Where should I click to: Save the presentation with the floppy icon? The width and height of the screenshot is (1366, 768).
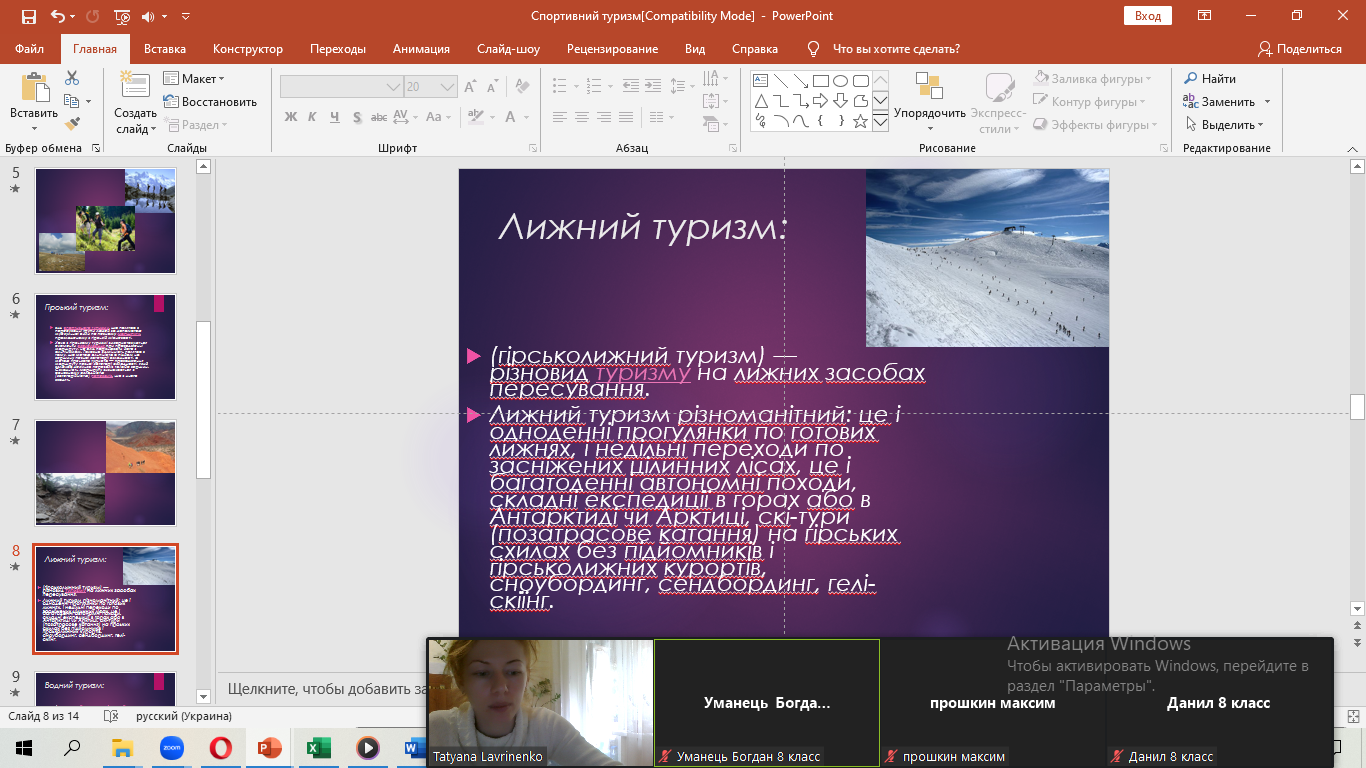(28, 16)
